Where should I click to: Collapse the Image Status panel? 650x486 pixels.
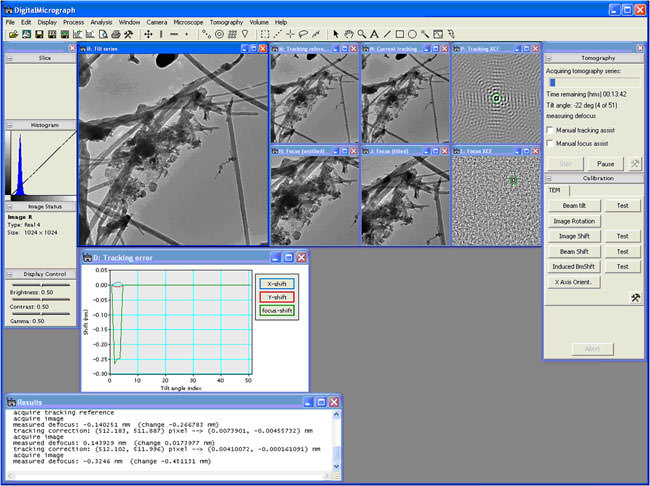coord(10,207)
